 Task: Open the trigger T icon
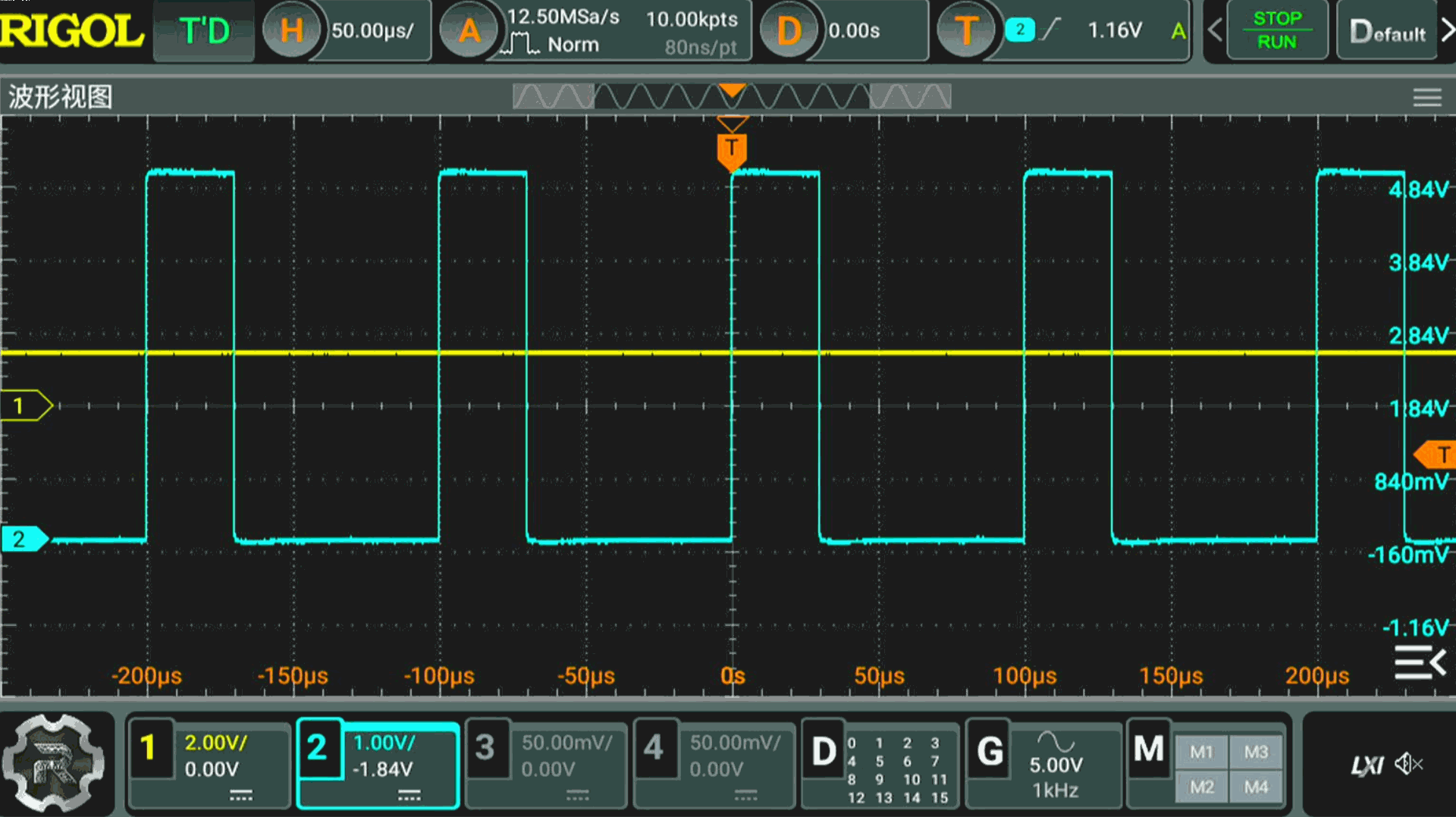966,31
